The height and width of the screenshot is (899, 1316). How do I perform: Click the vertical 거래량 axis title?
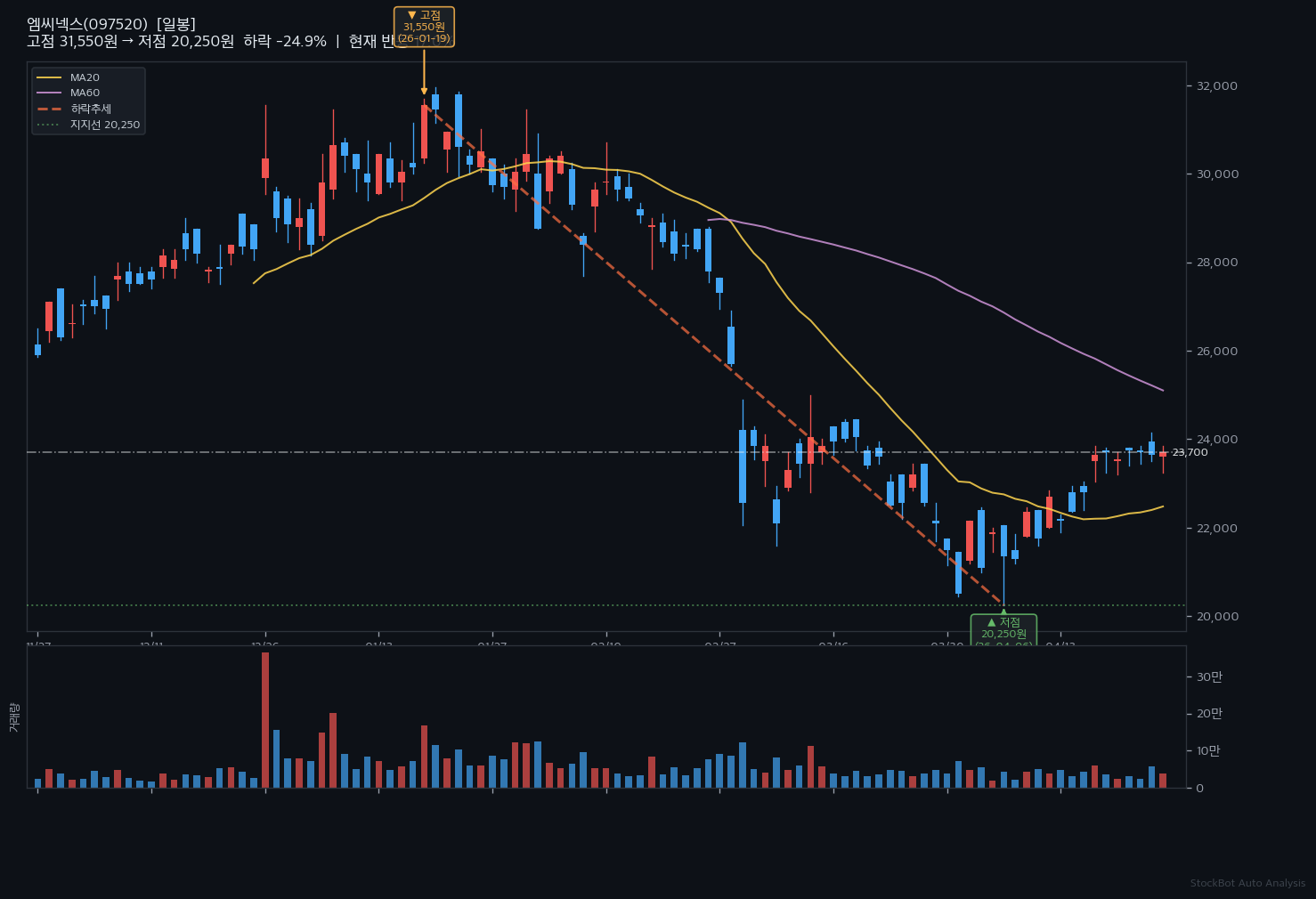point(13,717)
